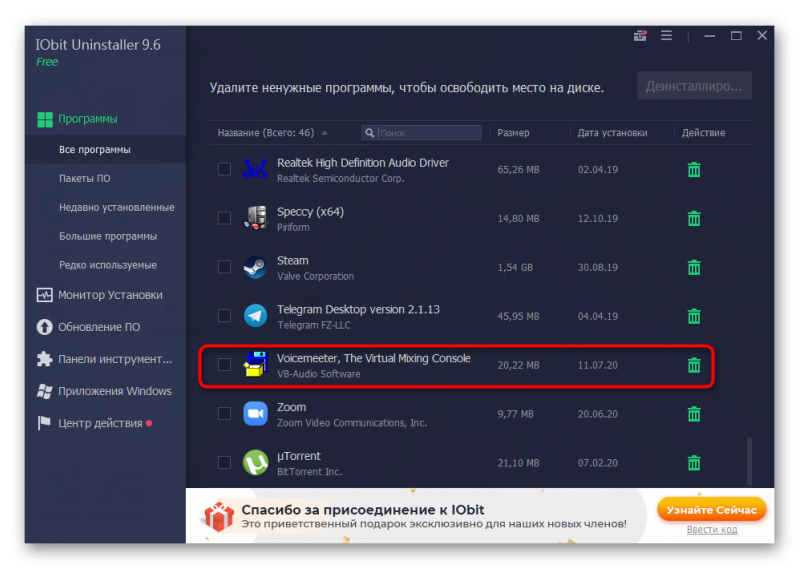This screenshot has width=800, height=569.
Task: Delete Realtek High Definition Audio Driver via trash icon
Action: click(x=694, y=169)
